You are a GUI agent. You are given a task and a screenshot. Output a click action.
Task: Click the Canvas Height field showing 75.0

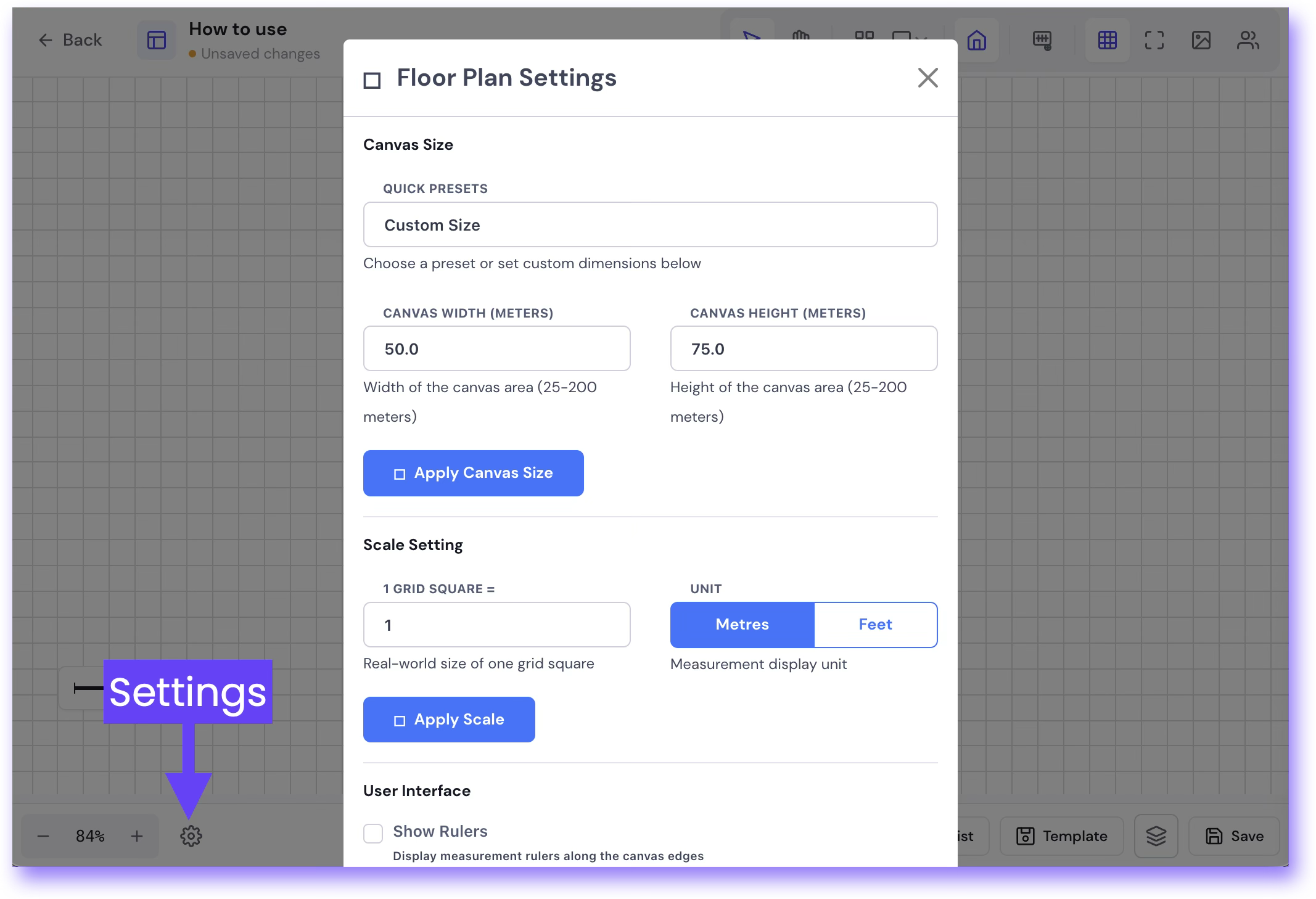point(804,348)
